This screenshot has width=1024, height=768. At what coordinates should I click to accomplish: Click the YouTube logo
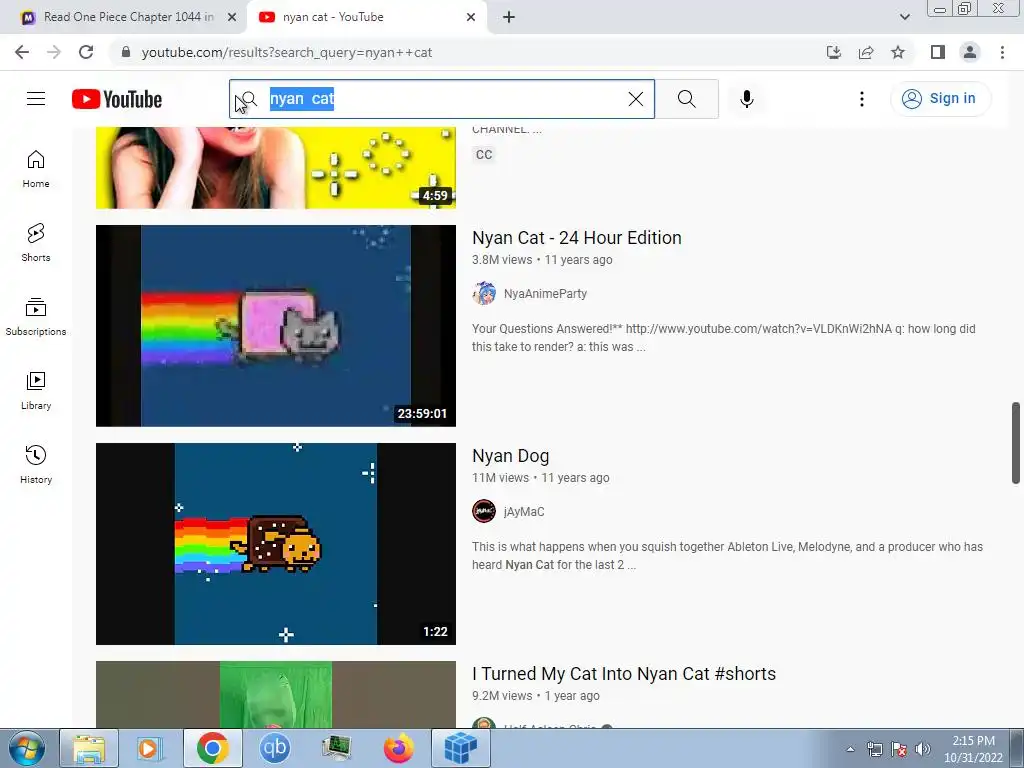tap(117, 99)
